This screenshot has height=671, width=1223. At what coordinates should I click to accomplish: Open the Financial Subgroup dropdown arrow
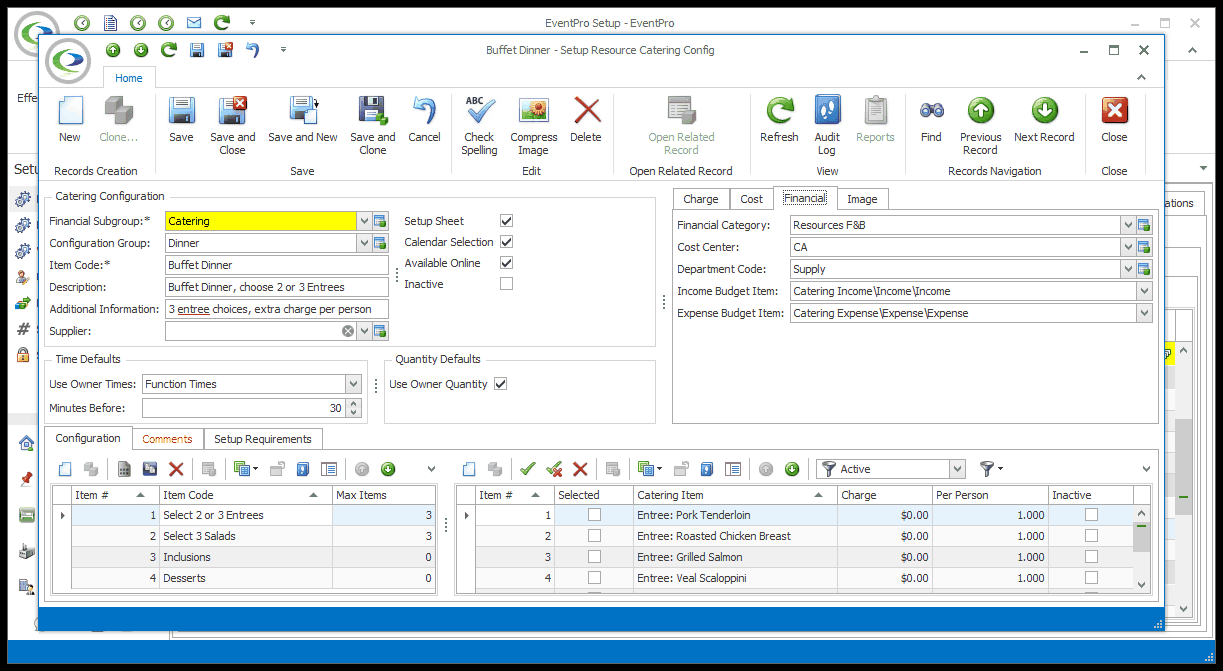coord(364,221)
